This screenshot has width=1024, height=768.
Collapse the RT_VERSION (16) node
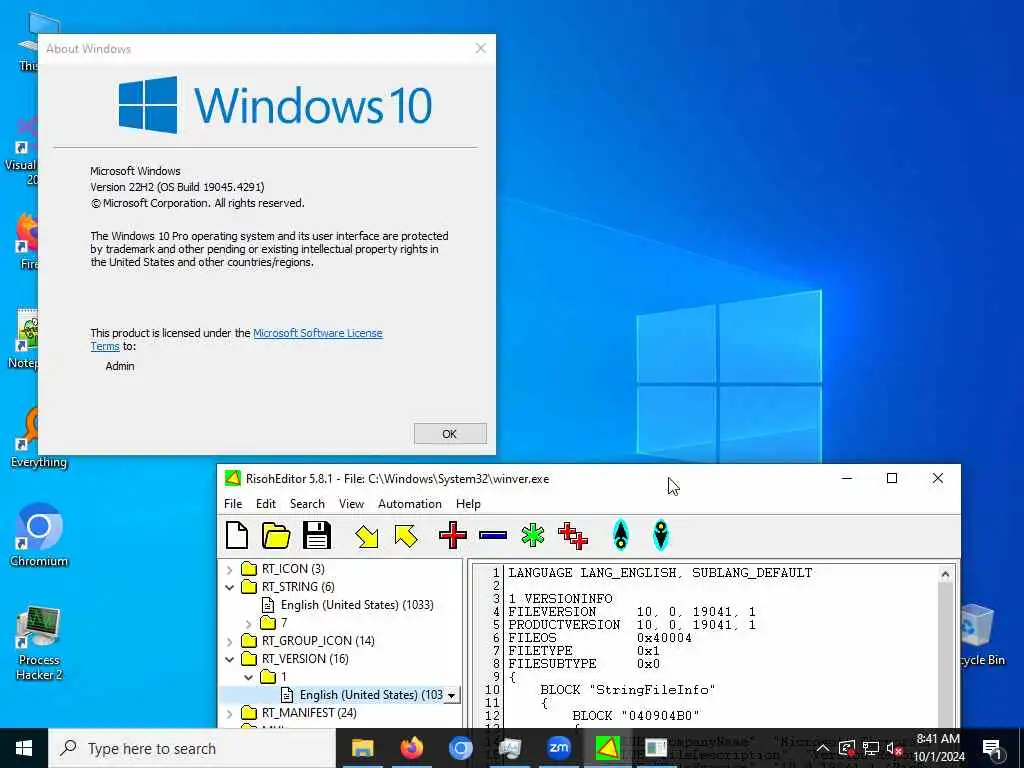(x=229, y=660)
